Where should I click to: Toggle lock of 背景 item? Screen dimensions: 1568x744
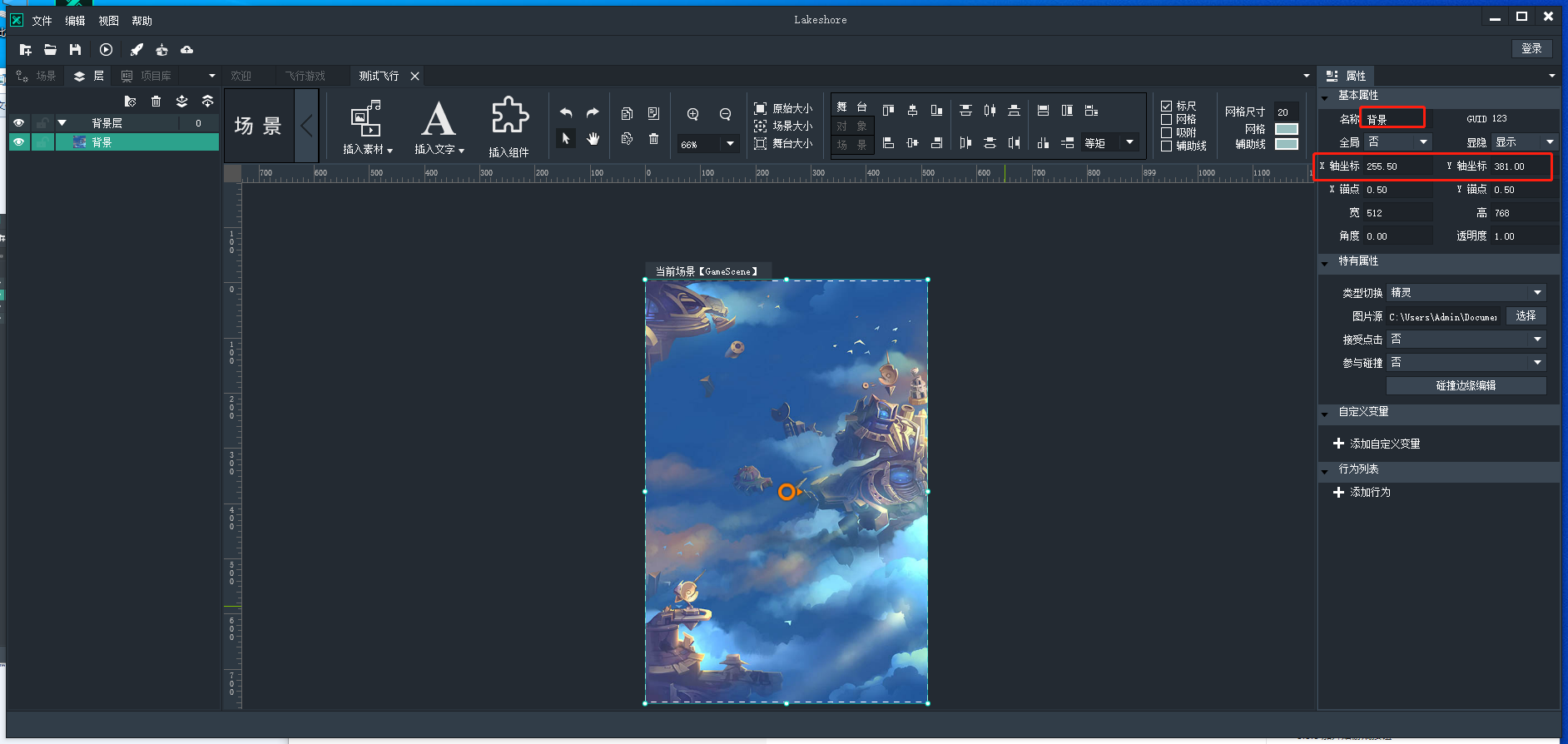[42, 142]
